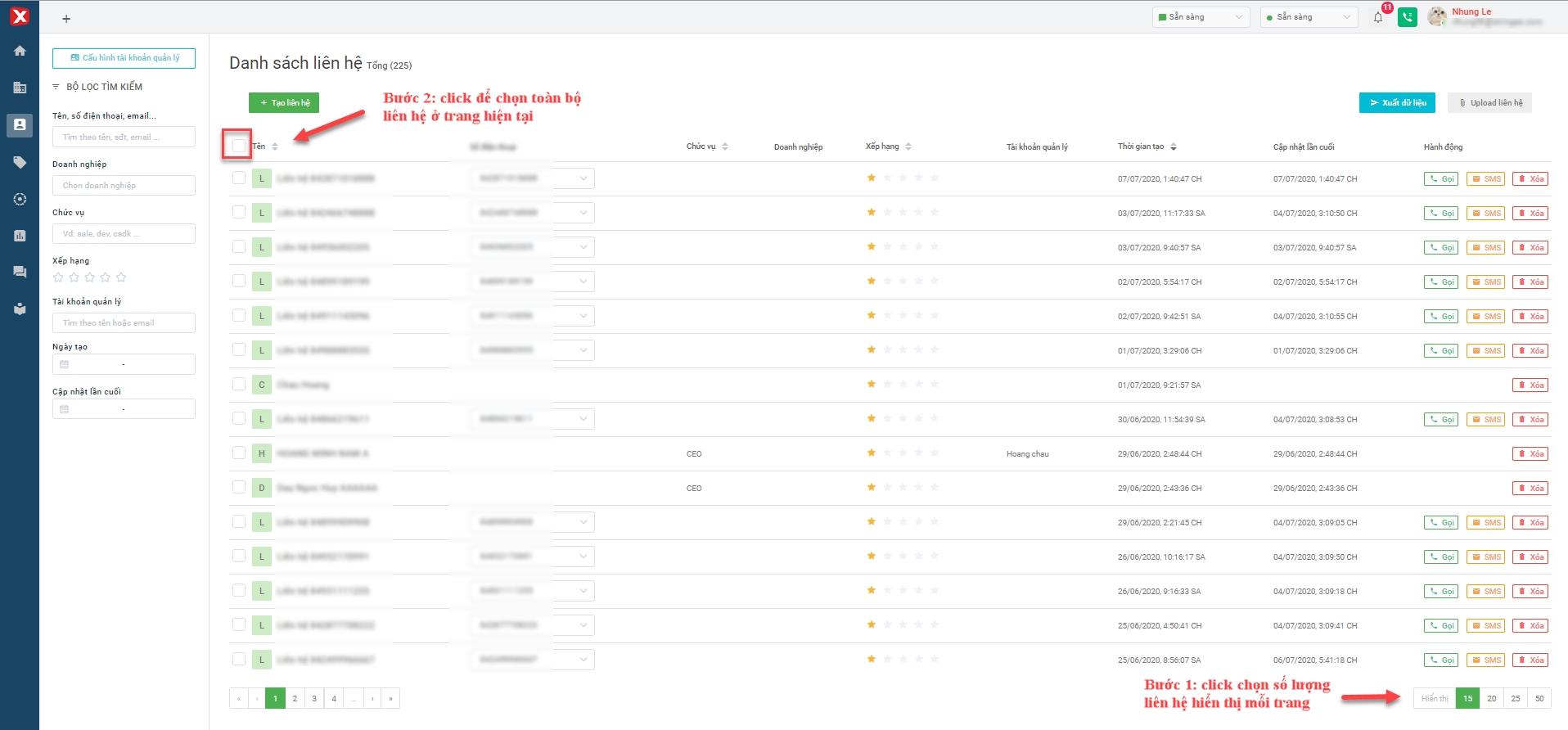
Task: Open the contacts icon in sidebar
Action: 20,125
